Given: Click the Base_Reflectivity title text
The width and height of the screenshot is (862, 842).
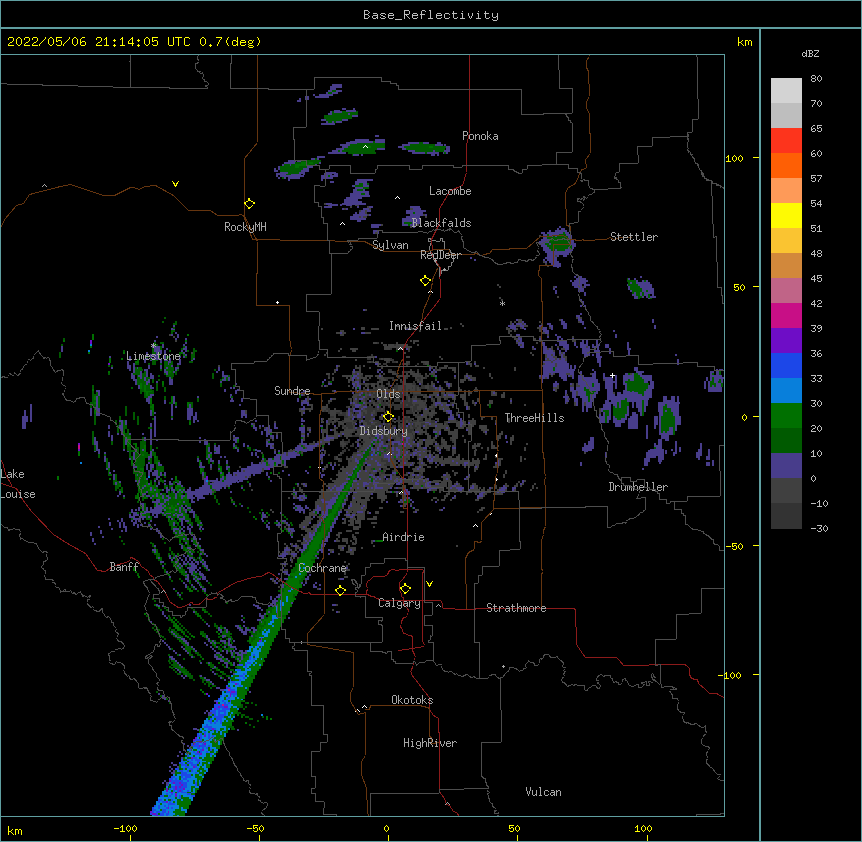Looking at the screenshot, I should coord(431,15).
